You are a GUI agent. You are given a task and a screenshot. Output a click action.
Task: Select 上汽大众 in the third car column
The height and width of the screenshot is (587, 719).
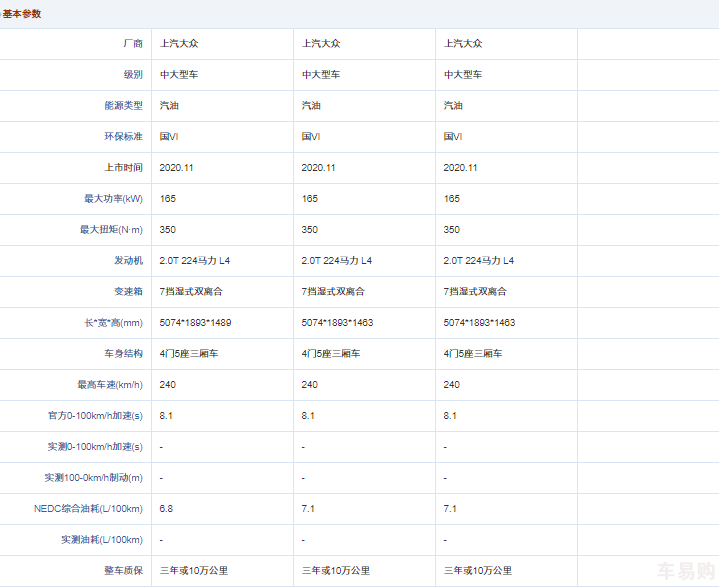pos(463,44)
